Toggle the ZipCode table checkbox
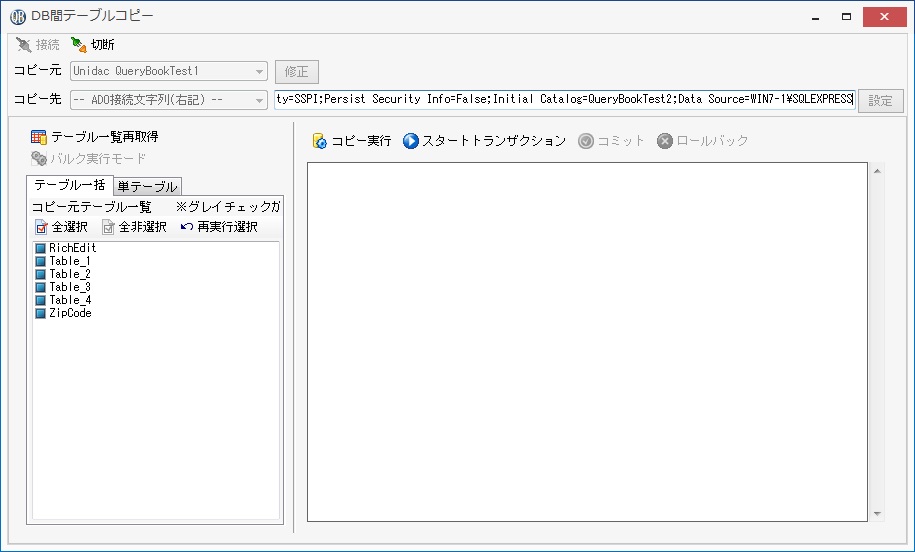 (40, 313)
